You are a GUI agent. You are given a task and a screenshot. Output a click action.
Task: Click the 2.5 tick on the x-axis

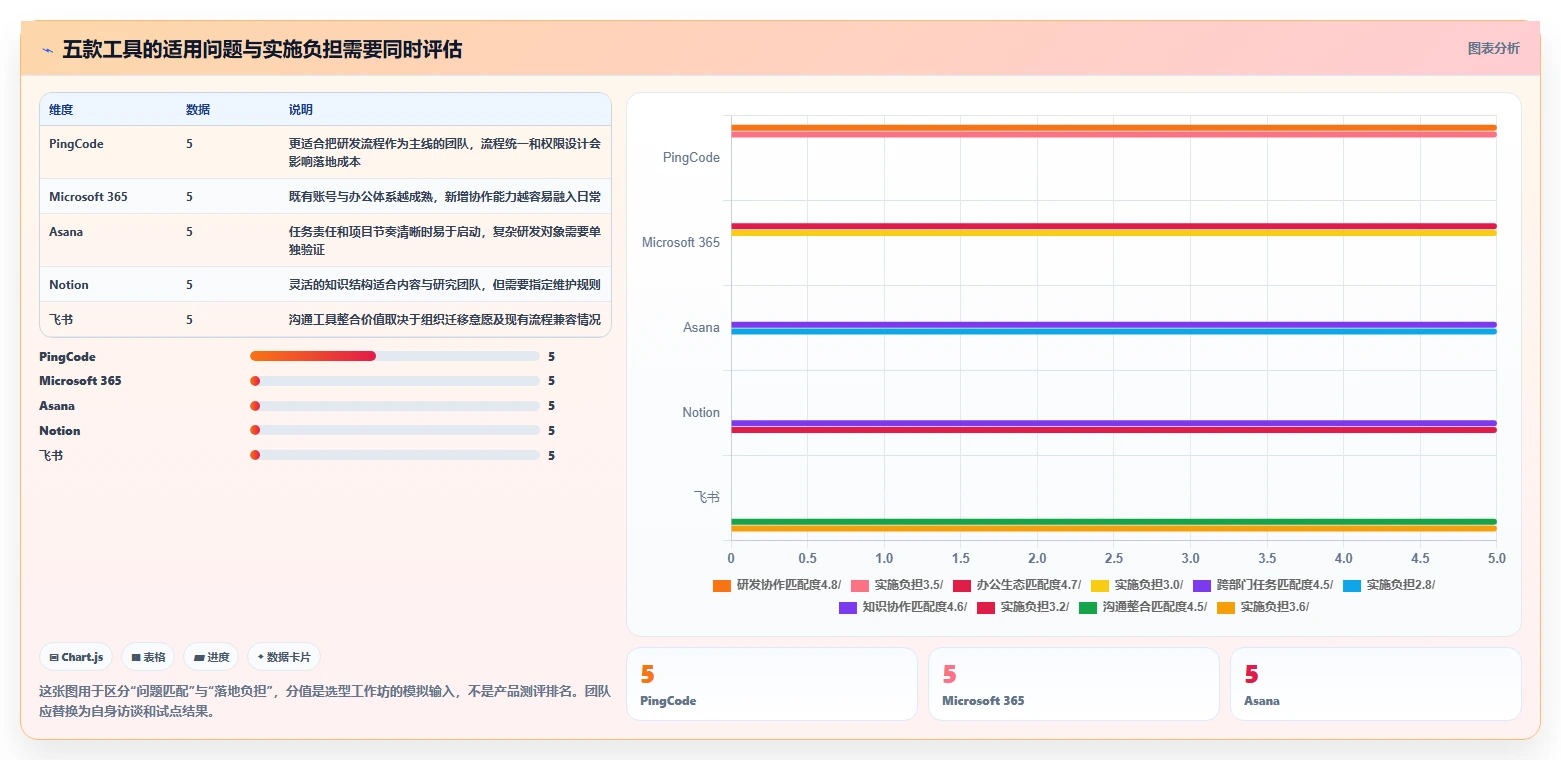pos(1114,558)
